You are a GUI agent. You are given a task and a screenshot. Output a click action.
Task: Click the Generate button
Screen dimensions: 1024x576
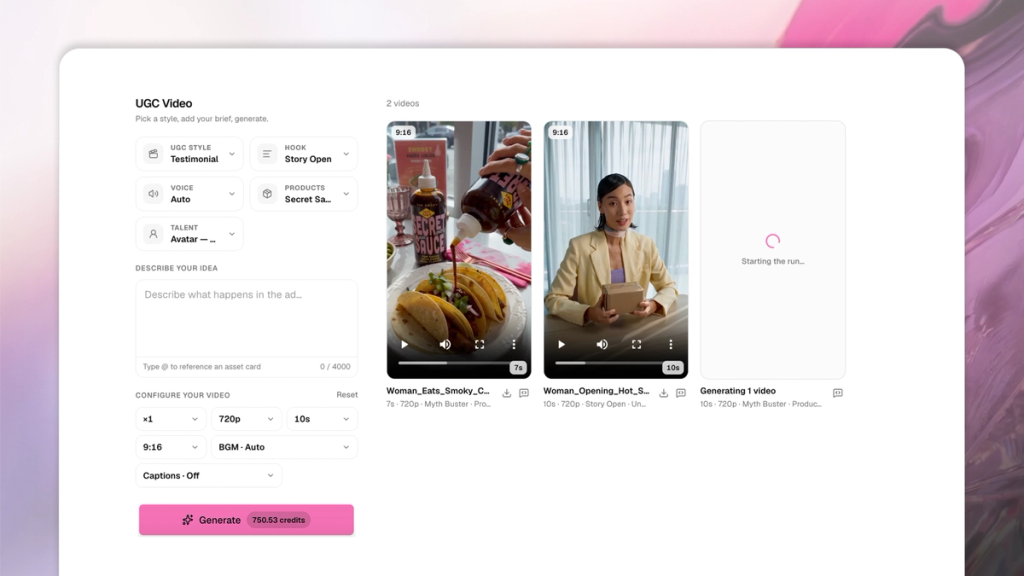pos(246,520)
